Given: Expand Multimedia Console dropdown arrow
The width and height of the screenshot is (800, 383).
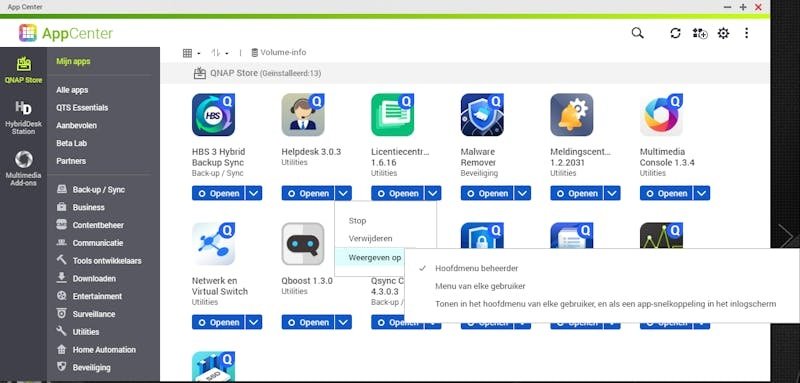Looking at the screenshot, I should coord(702,193).
